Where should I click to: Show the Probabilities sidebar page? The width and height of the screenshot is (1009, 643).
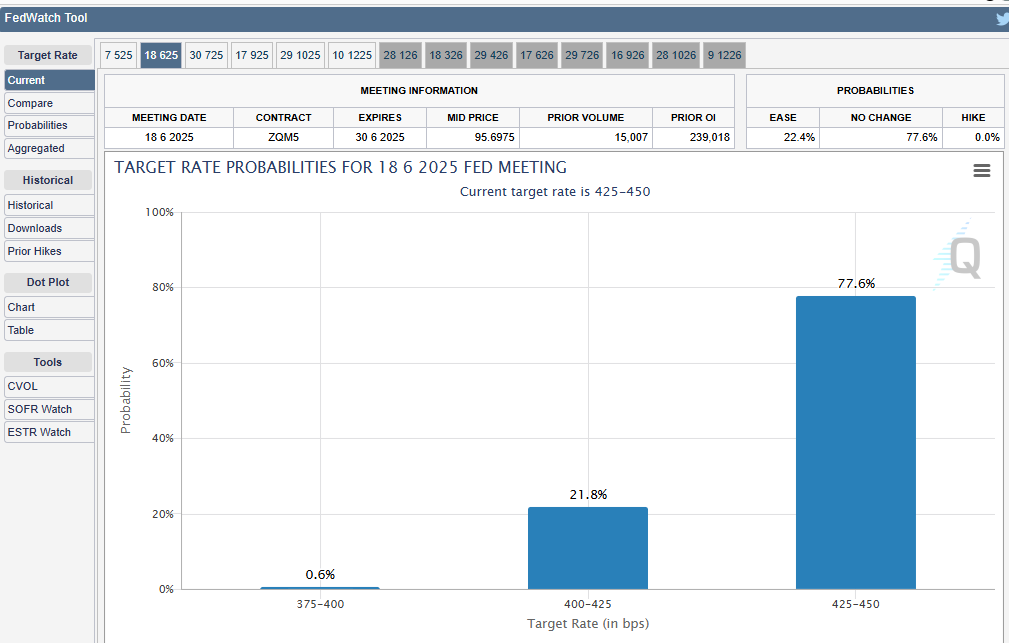point(38,125)
